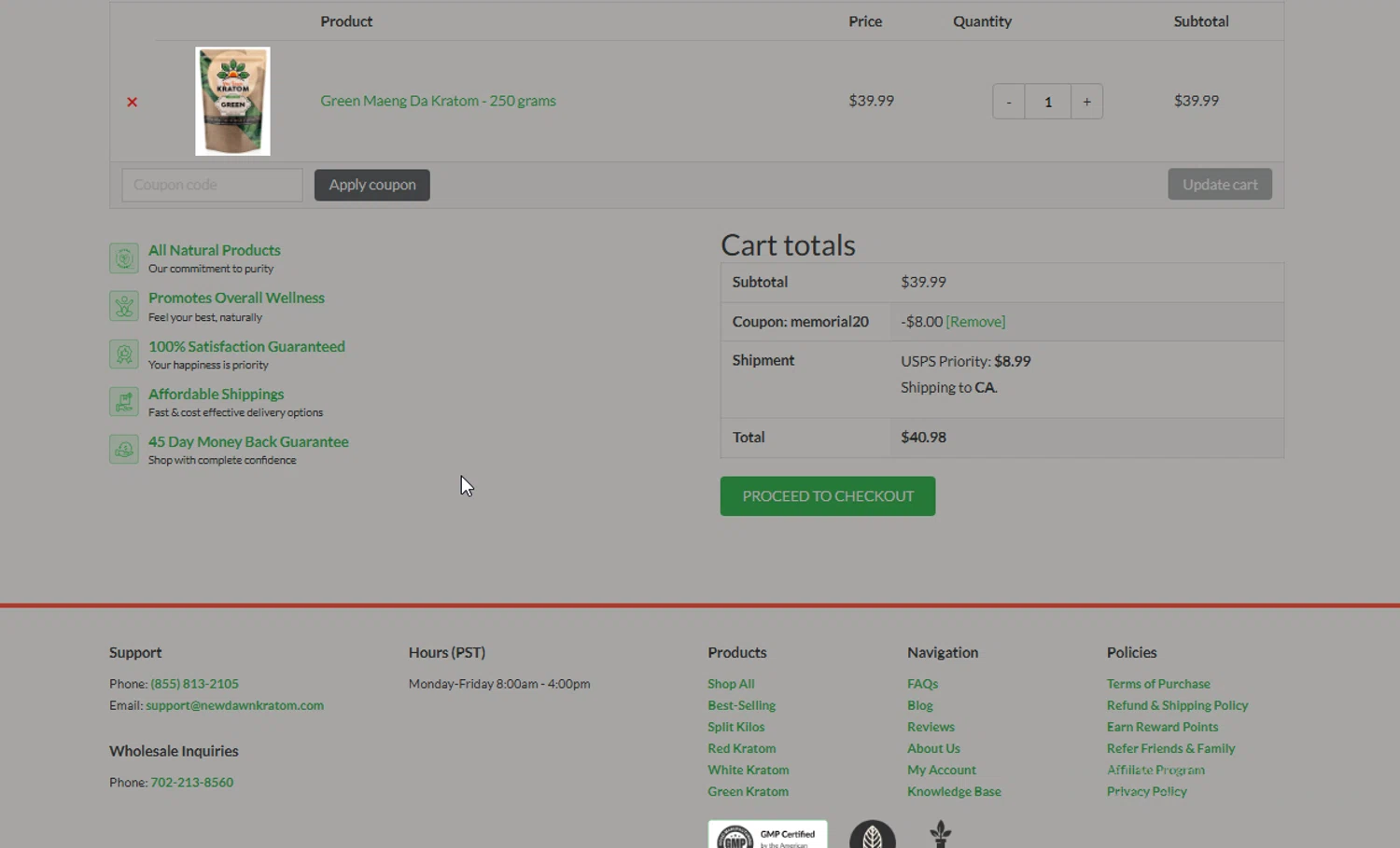Browse Green Kratom products

coord(748,791)
